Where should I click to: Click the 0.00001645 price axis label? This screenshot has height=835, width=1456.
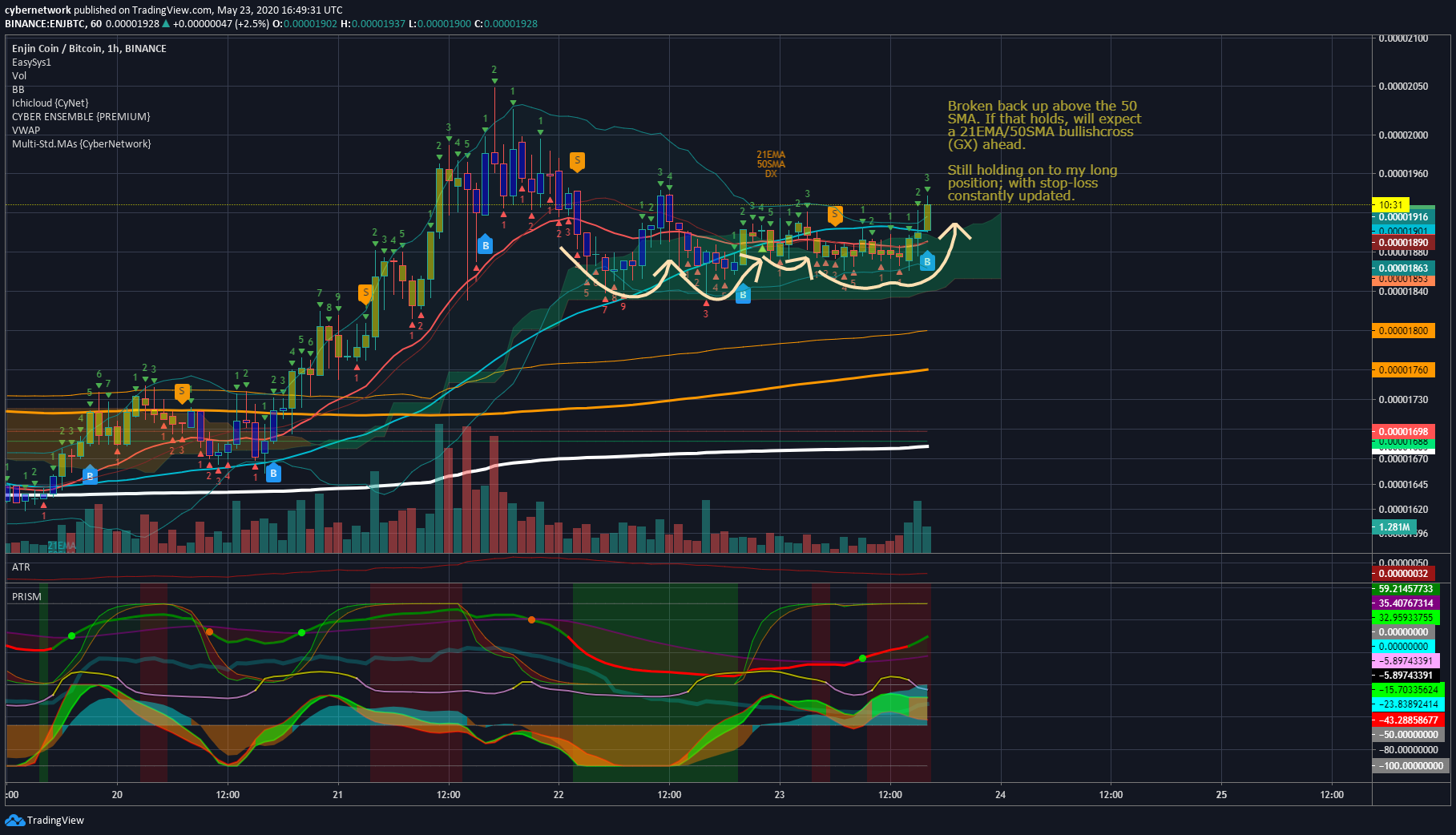(1403, 485)
